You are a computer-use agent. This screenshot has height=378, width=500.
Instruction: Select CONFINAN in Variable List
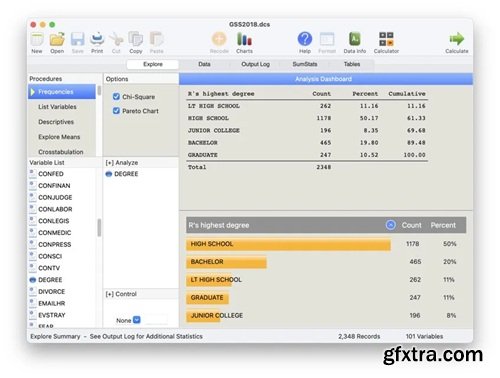coord(54,186)
